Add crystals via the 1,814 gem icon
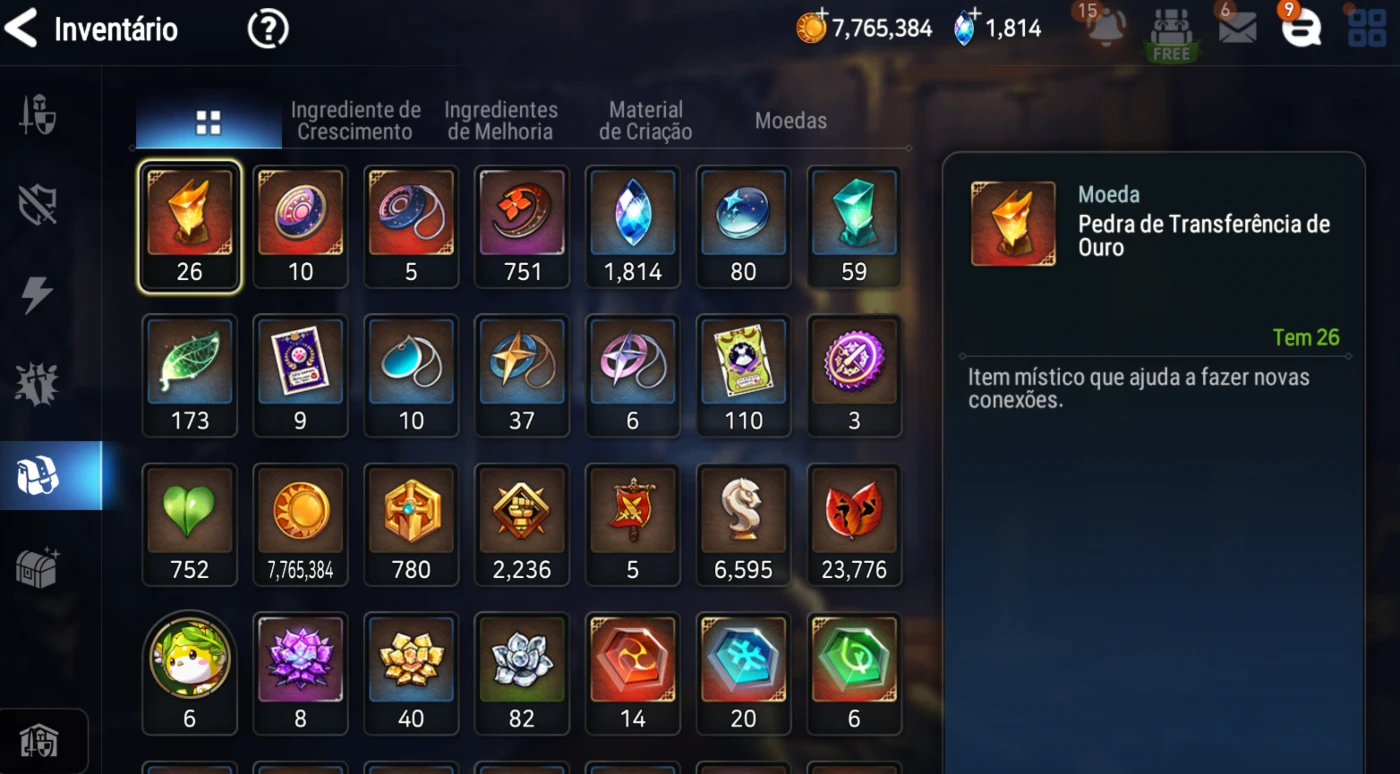This screenshot has height=774, width=1400. tap(964, 28)
